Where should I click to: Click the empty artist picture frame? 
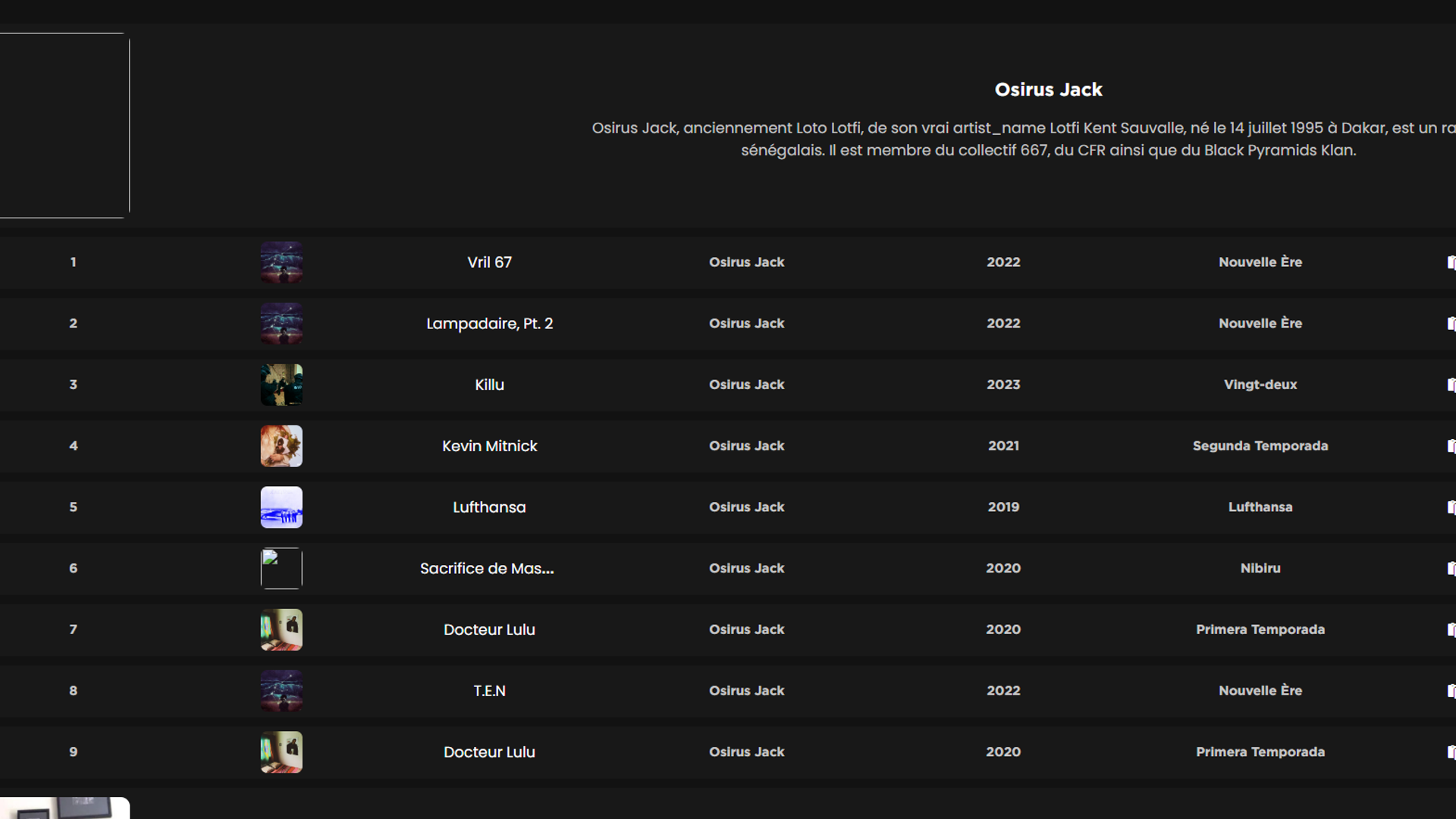click(x=64, y=126)
